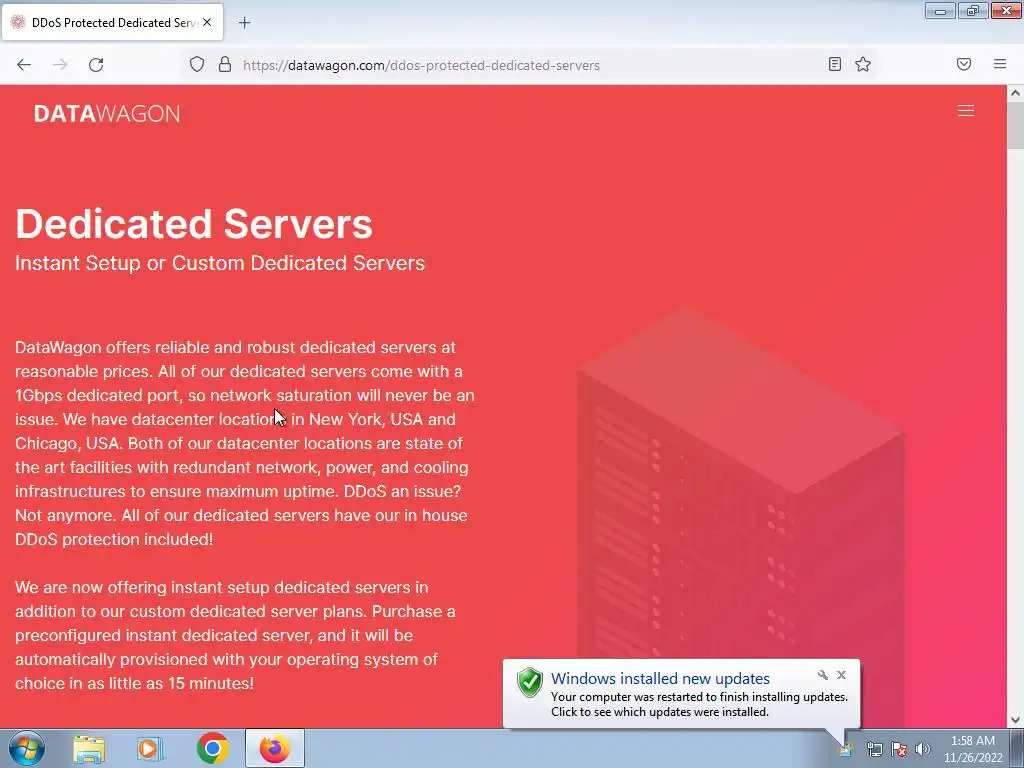The height and width of the screenshot is (768, 1024).
Task: Open notification options wrench icon
Action: (x=823, y=675)
